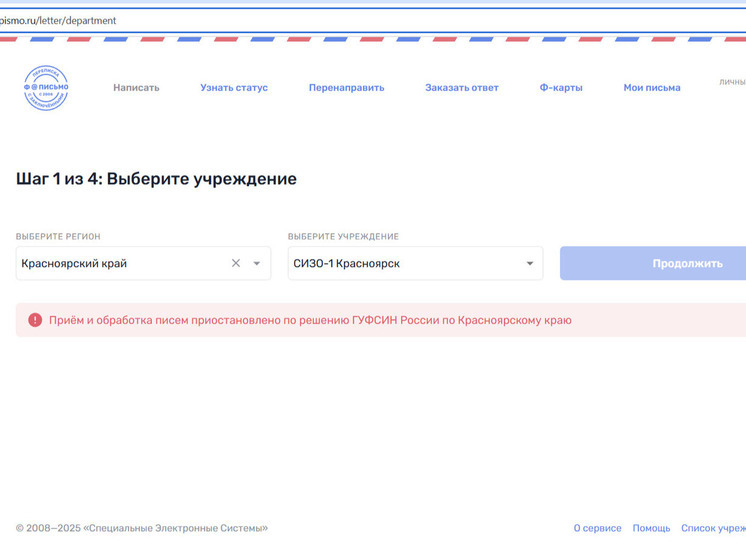Open the СИЗО-1 Красноярск institution dropdown
Viewport: 746px width, 559px height.
point(415,263)
